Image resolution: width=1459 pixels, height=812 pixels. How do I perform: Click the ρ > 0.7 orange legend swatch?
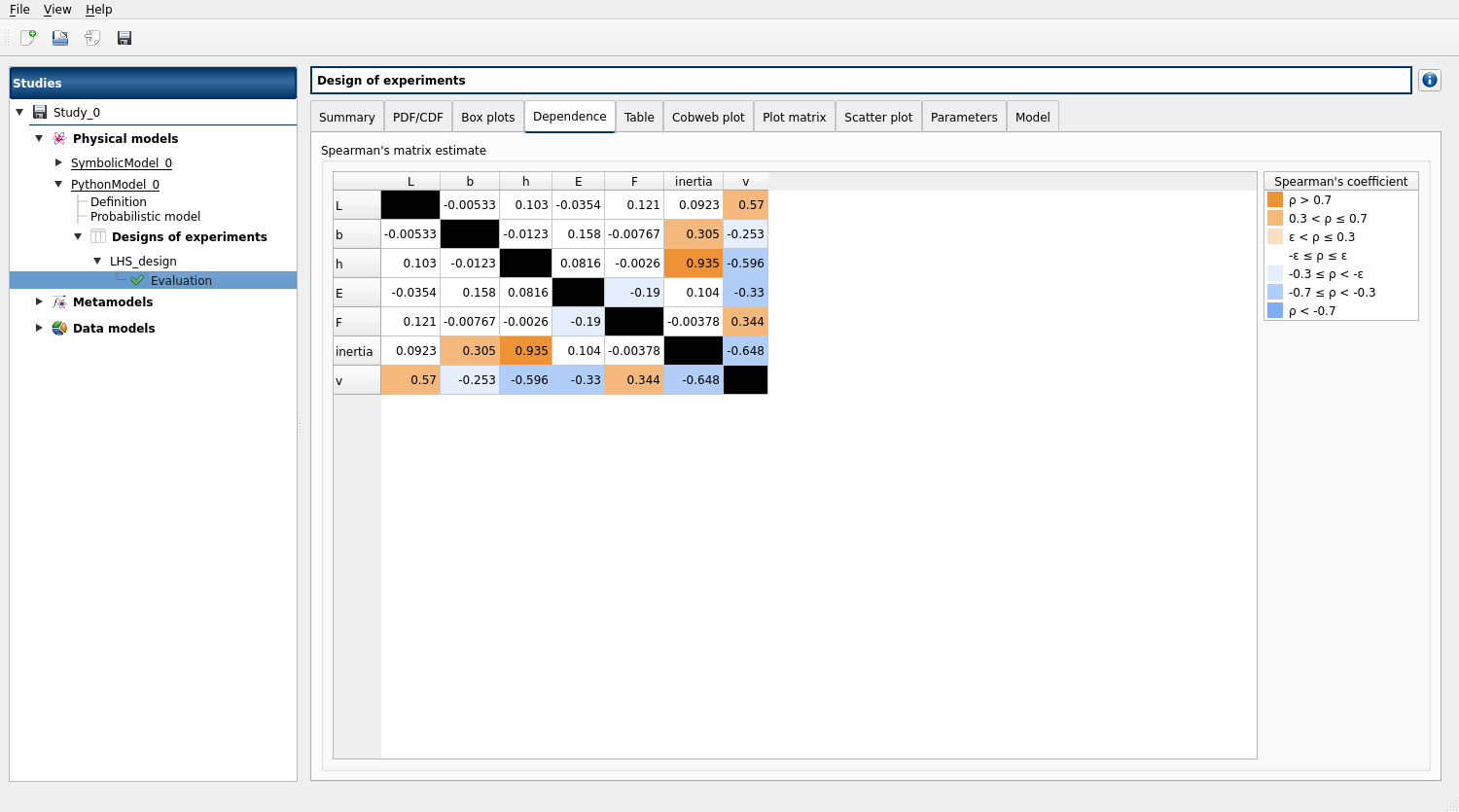coord(1275,199)
